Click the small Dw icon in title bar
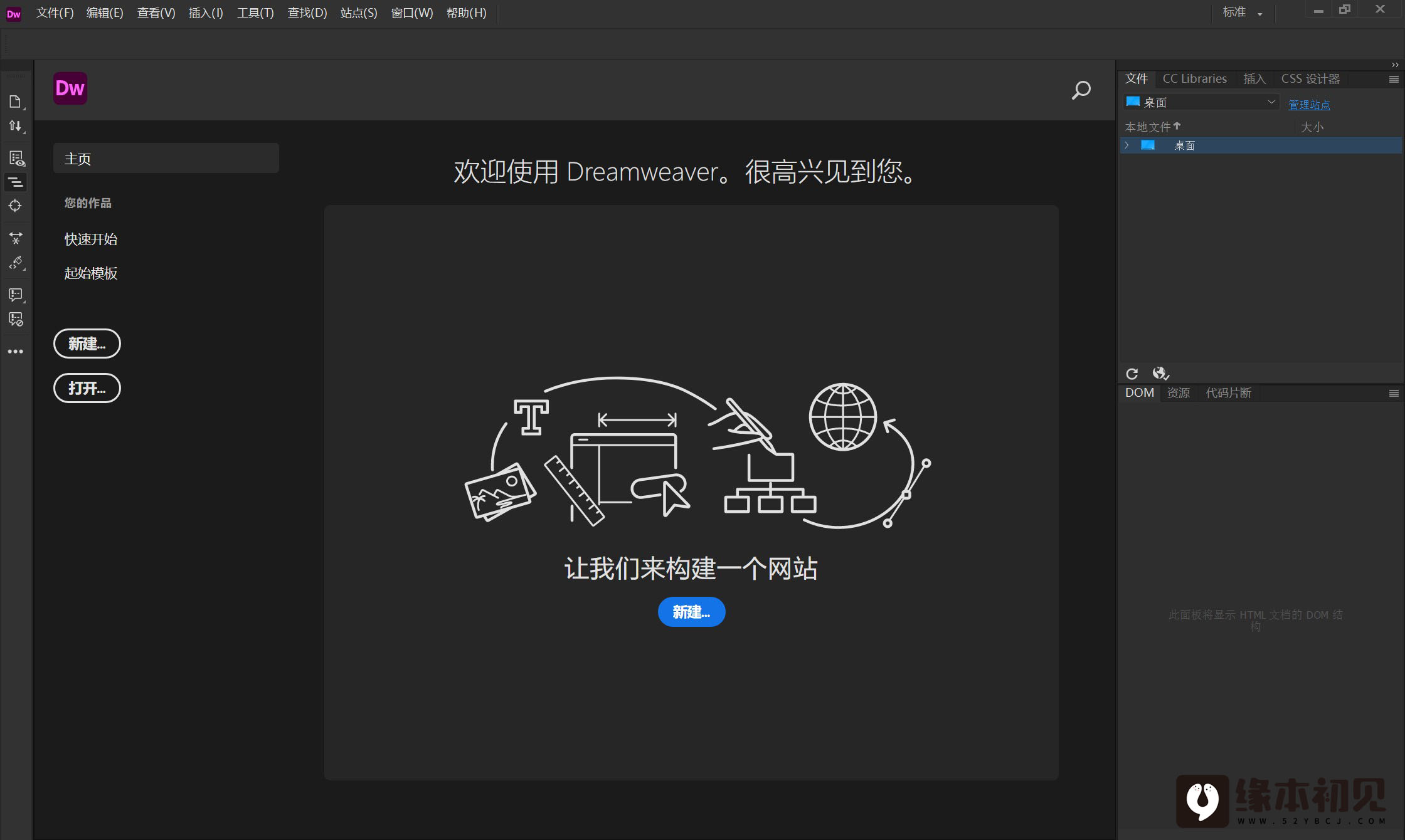Screen dimensions: 1405x840 (x=13, y=14)
